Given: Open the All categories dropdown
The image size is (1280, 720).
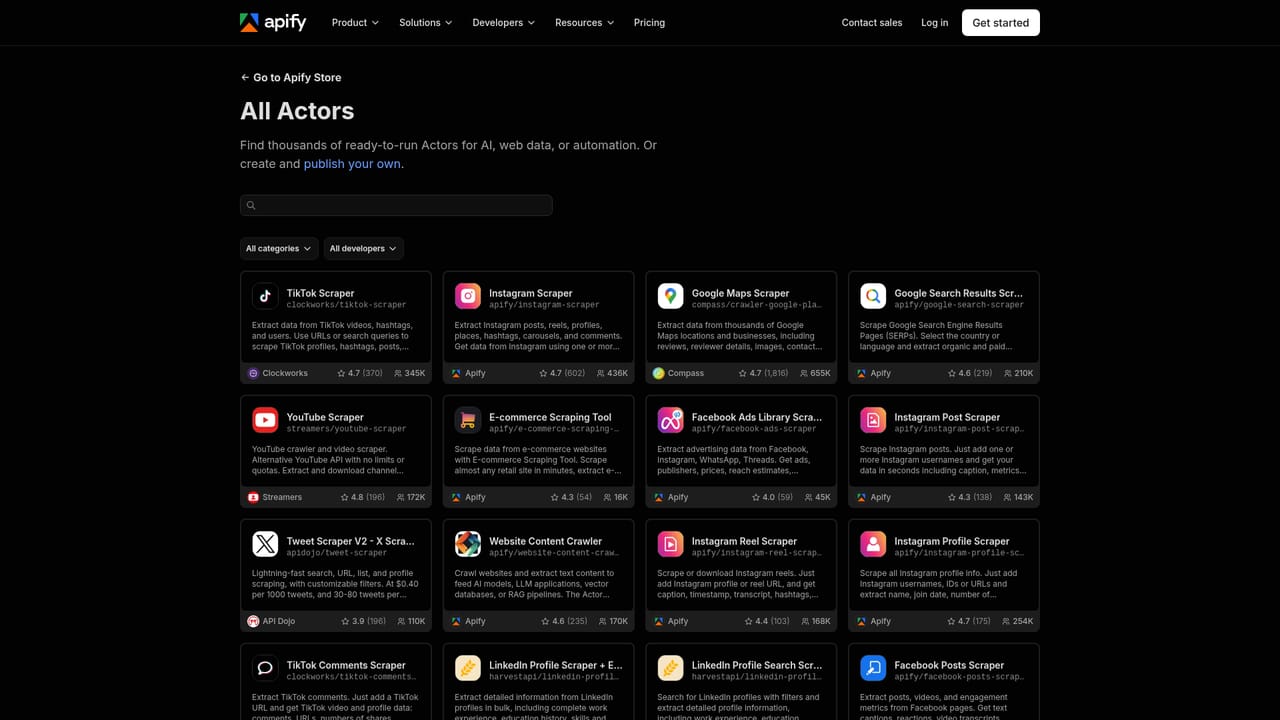Looking at the screenshot, I should tap(279, 248).
